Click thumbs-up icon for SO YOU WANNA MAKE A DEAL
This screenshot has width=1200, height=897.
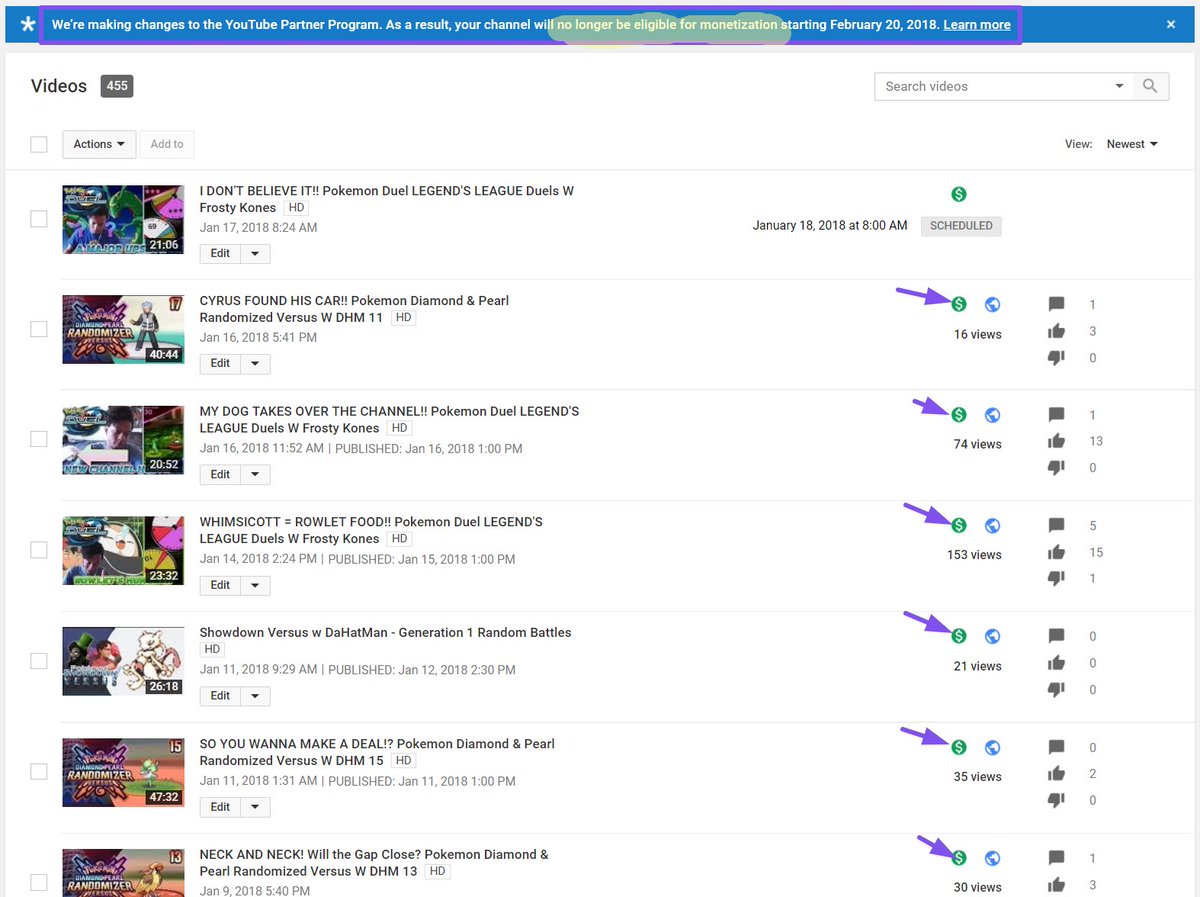1056,774
